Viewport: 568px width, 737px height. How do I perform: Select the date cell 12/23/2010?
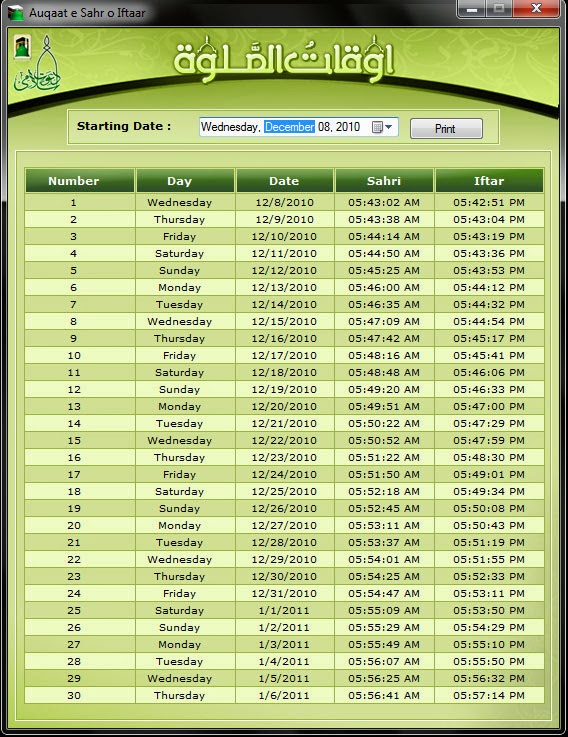click(284, 457)
